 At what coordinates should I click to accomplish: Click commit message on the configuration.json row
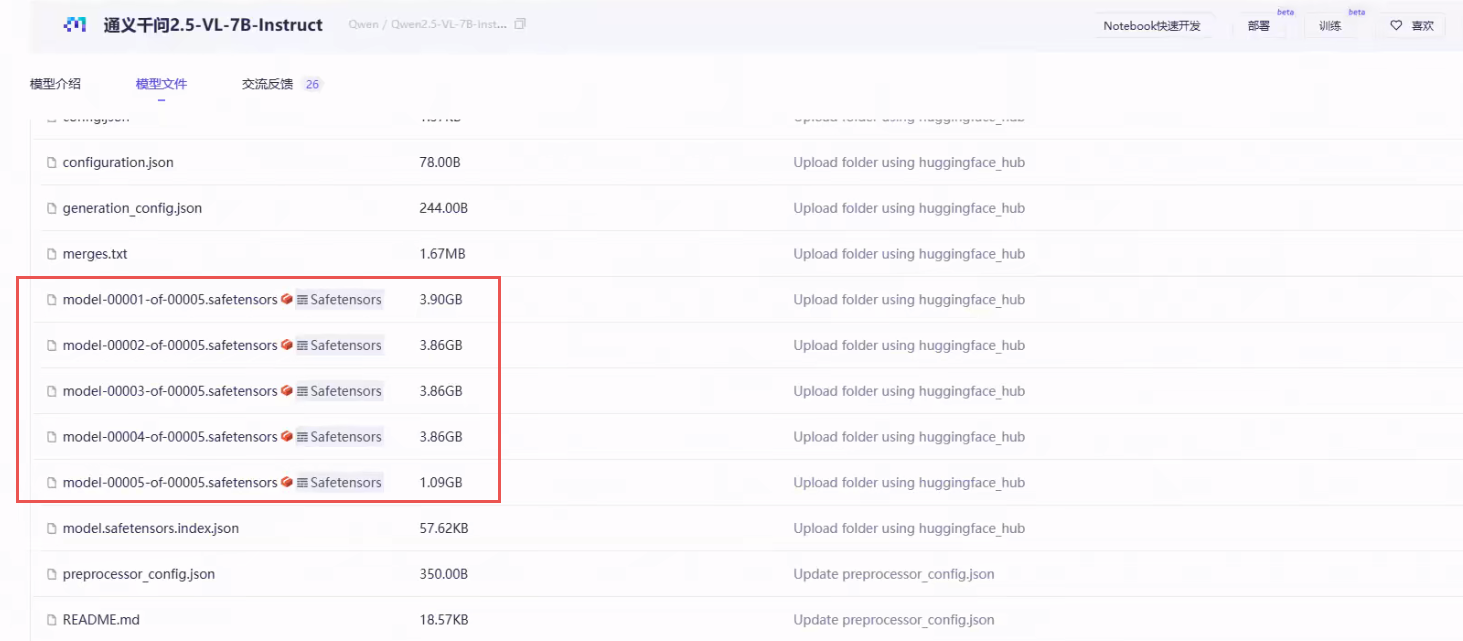[x=909, y=162]
